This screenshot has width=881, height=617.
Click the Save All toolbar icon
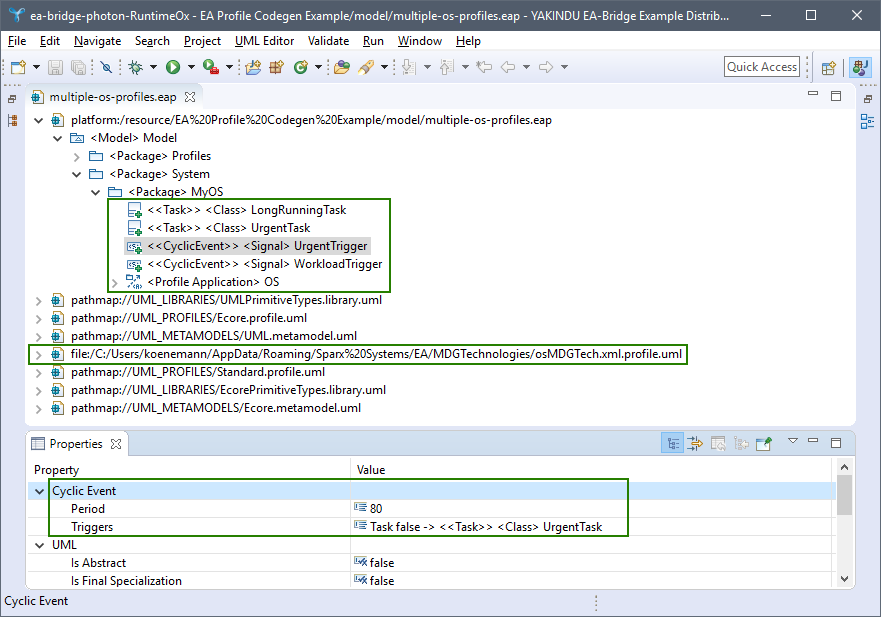(78, 67)
